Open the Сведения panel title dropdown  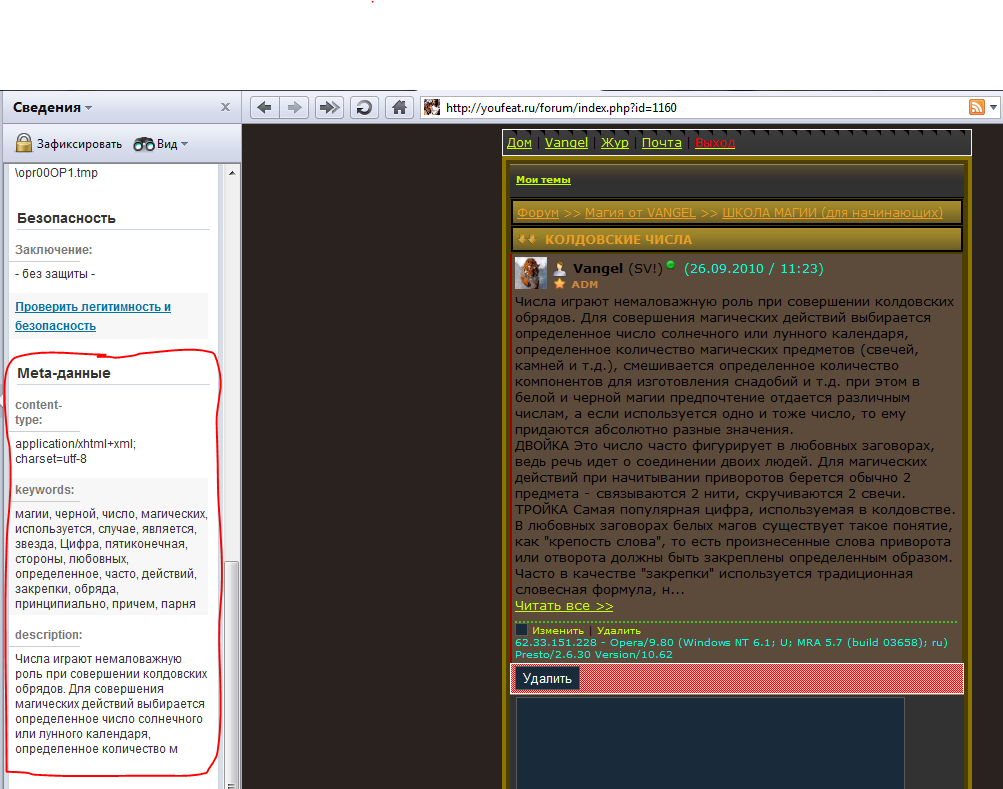tap(88, 108)
